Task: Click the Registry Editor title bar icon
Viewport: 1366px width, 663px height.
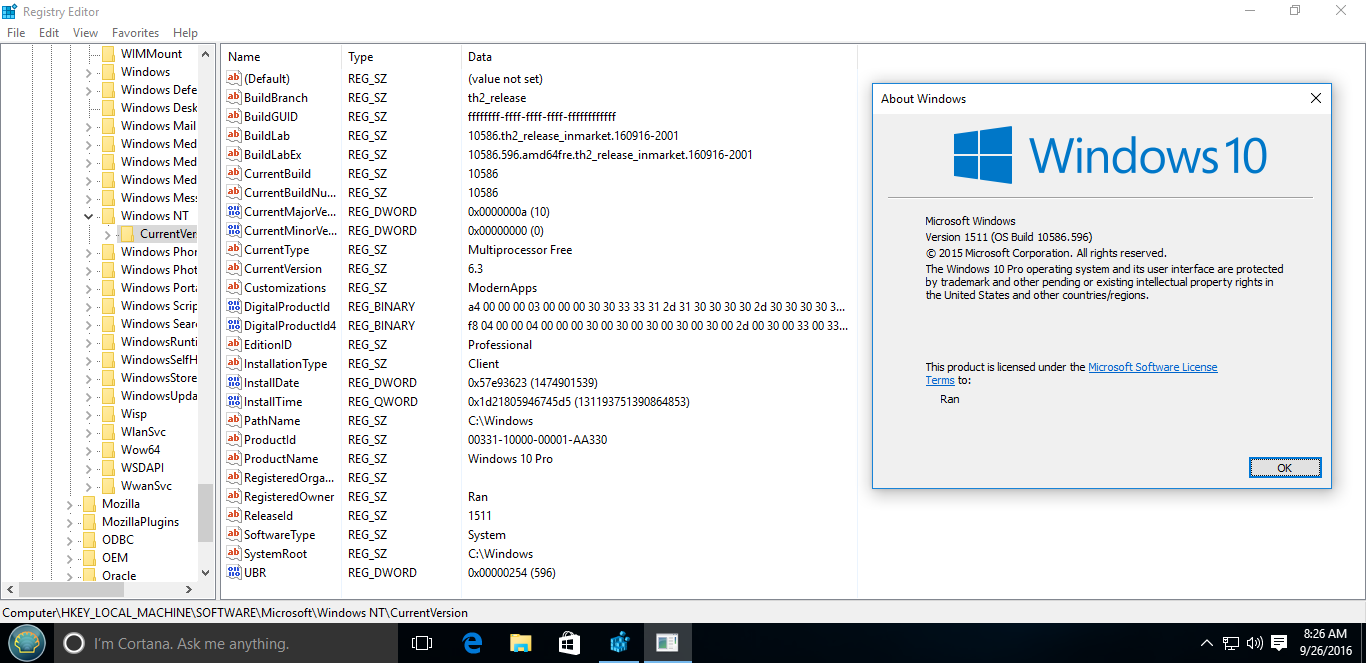Action: point(9,10)
